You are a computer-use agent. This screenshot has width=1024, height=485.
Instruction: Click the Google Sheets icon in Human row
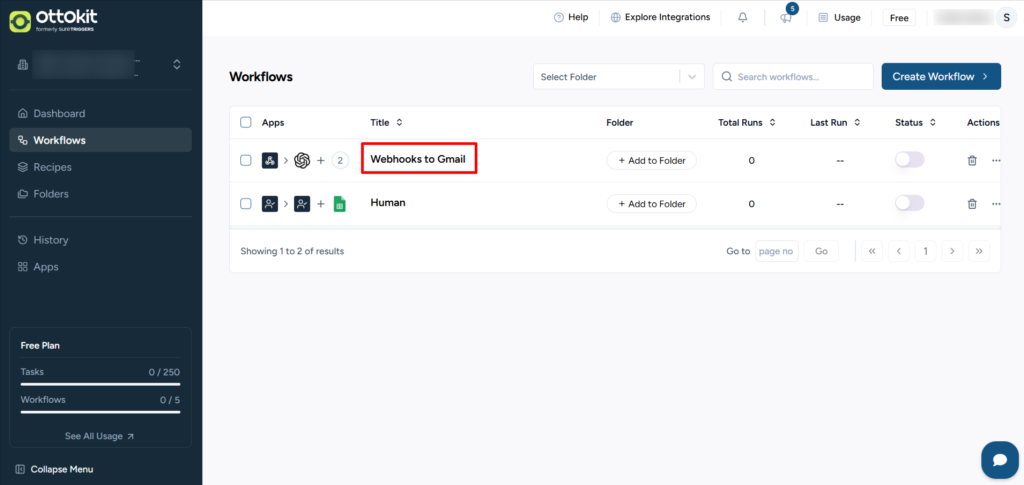[x=339, y=204]
